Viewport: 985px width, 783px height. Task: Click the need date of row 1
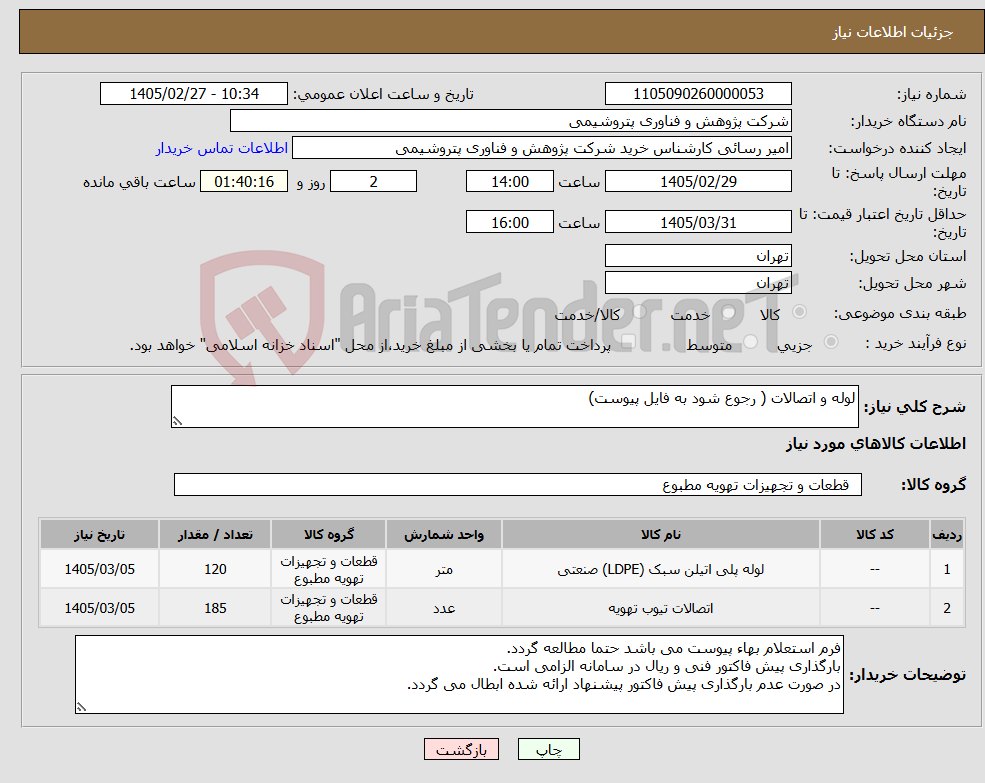click(x=99, y=569)
